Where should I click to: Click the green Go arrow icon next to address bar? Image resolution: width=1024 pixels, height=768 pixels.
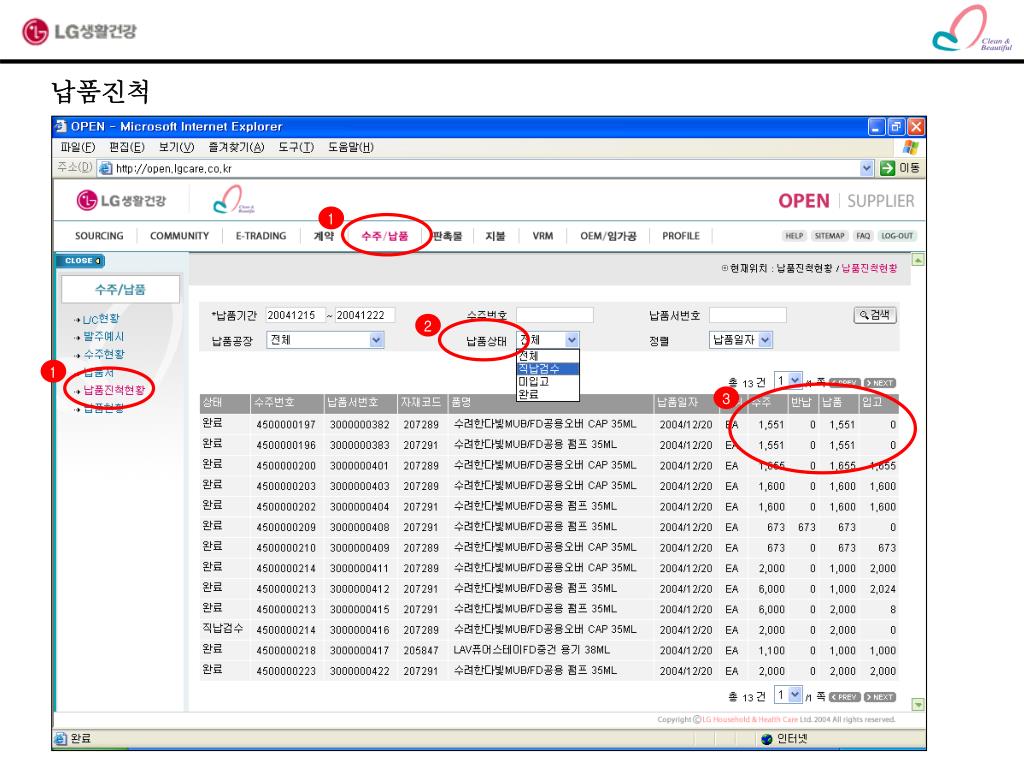click(887, 168)
